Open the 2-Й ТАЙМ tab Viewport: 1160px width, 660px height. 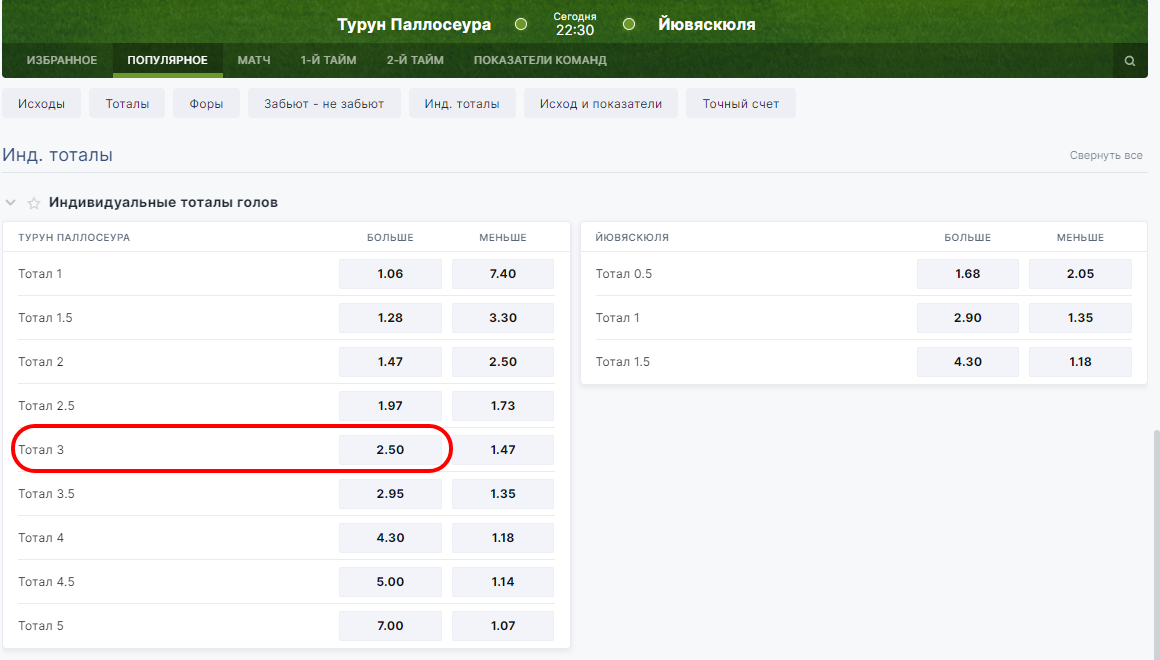[415, 61]
